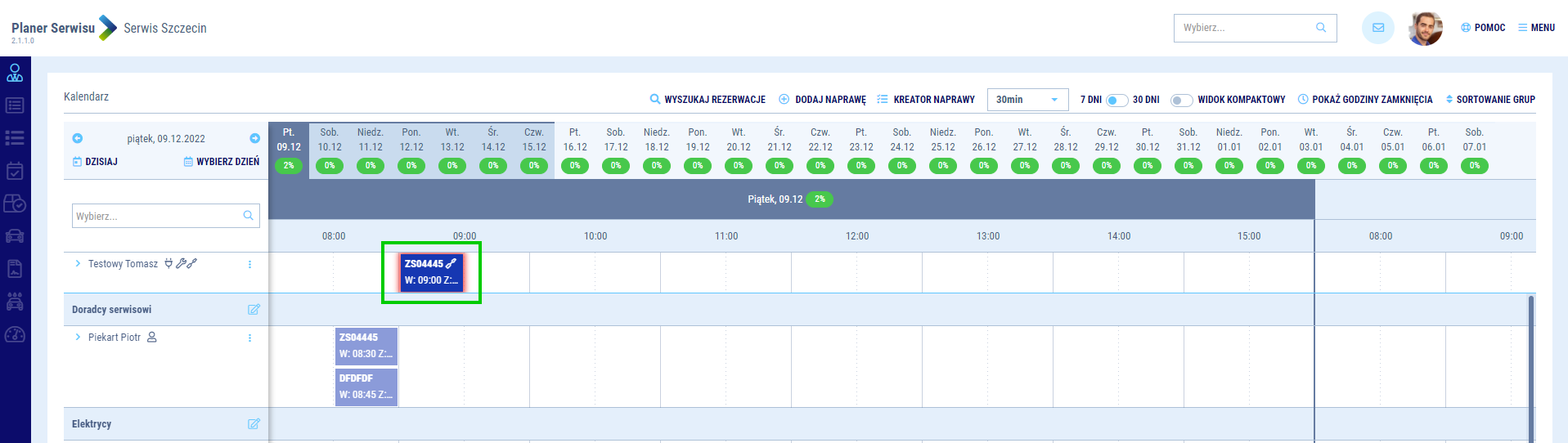Click next day arrow beside date
Viewport: 1568px width, 443px height.
[254, 139]
